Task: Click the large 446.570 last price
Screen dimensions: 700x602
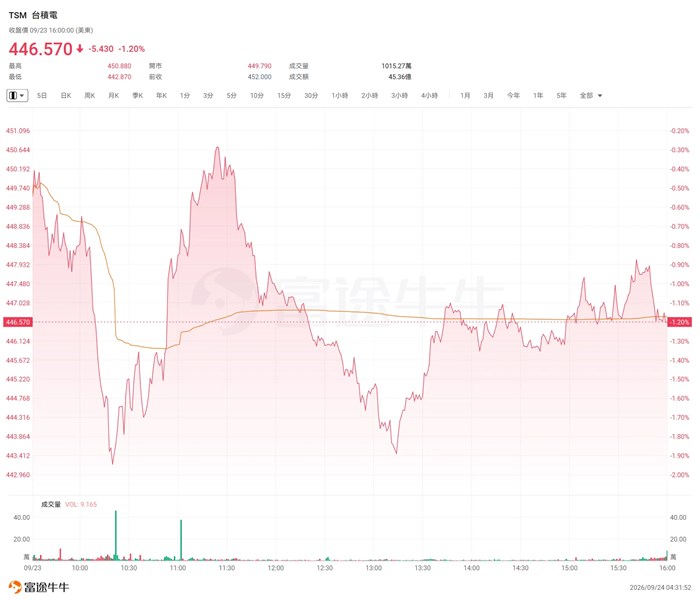Action: pyautogui.click(x=41, y=49)
